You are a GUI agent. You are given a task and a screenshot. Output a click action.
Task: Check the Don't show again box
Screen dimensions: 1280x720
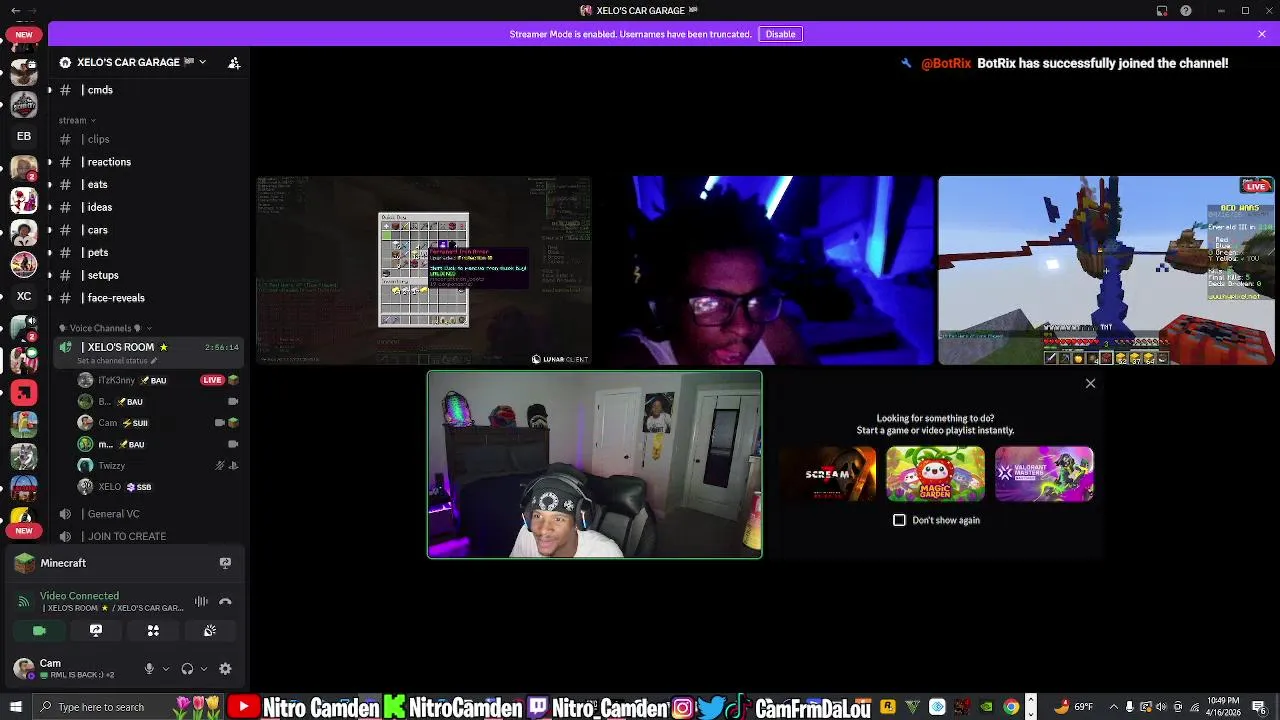point(899,520)
